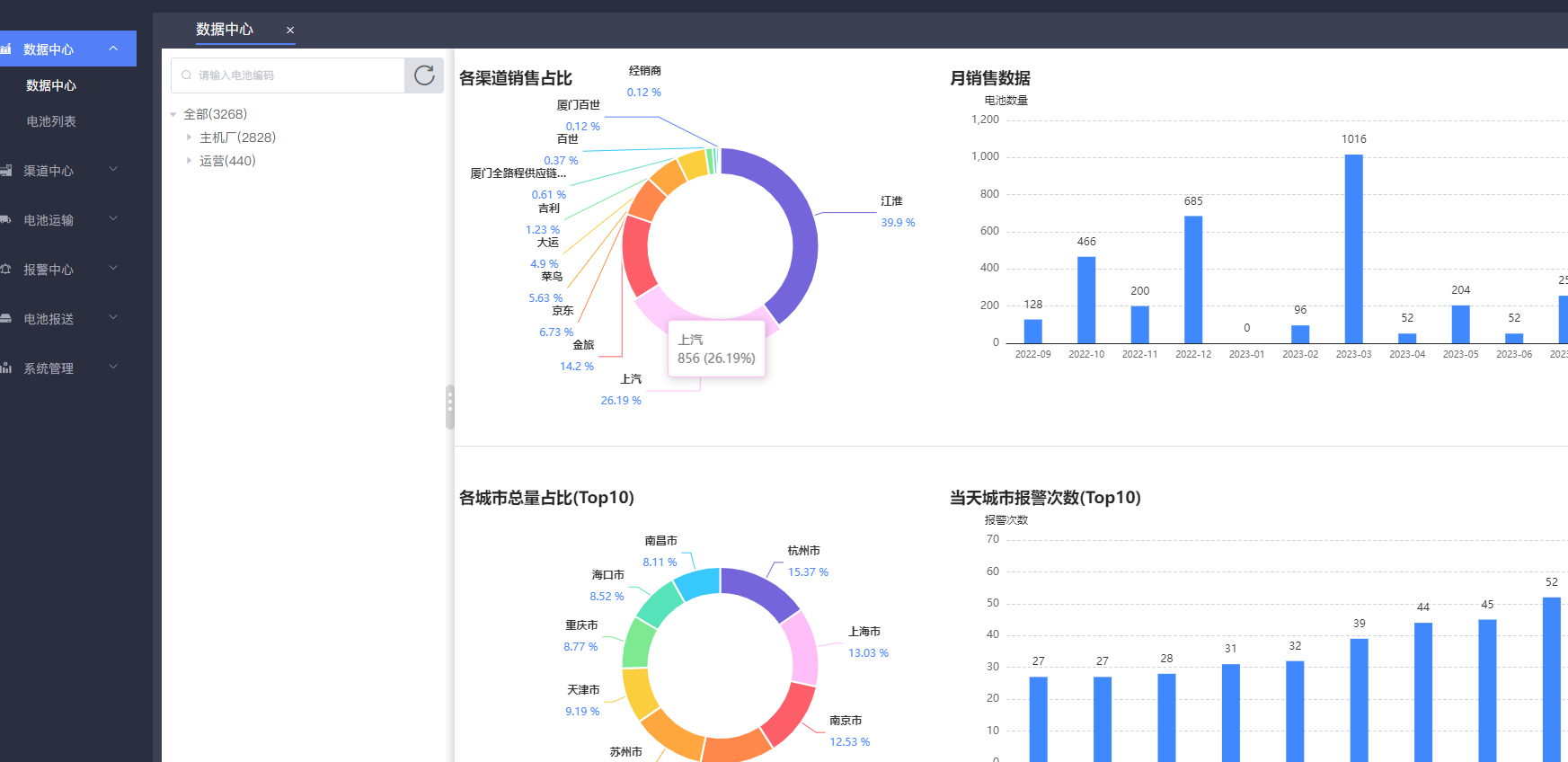Click the 2022-12 bar showing 685
The width and height of the screenshot is (1568, 762).
1193,279
